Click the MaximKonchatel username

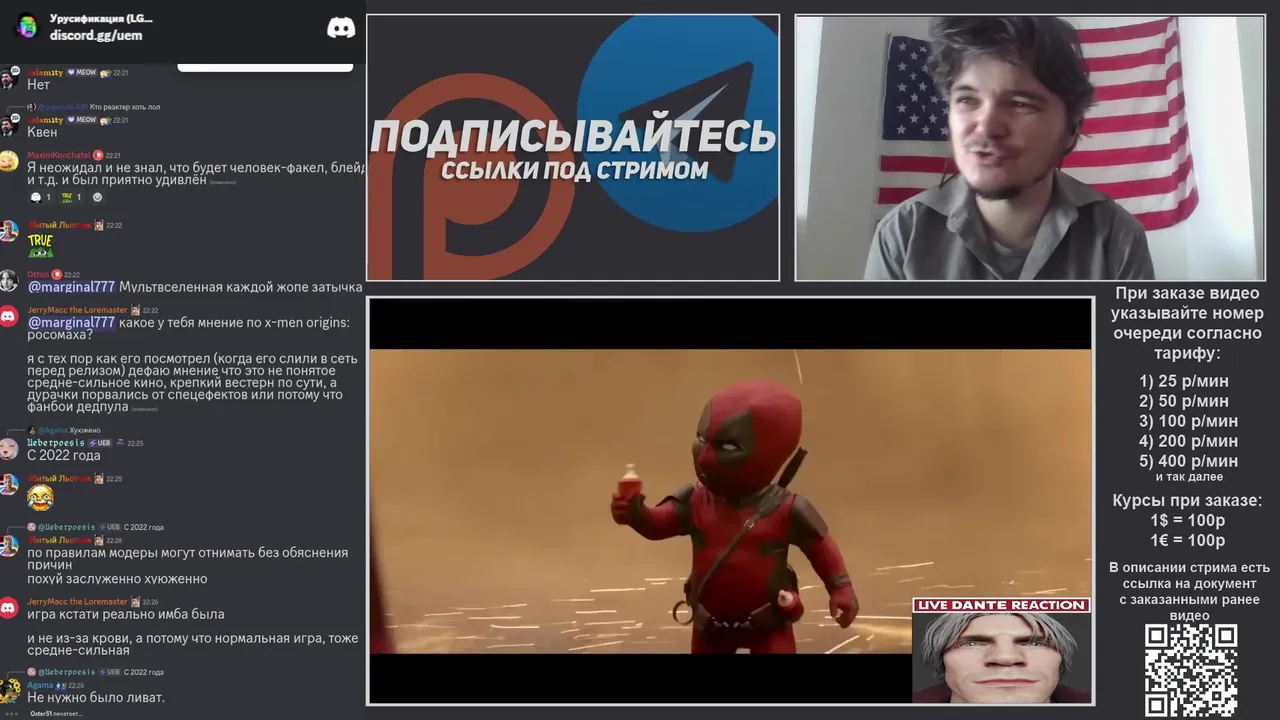pos(58,155)
